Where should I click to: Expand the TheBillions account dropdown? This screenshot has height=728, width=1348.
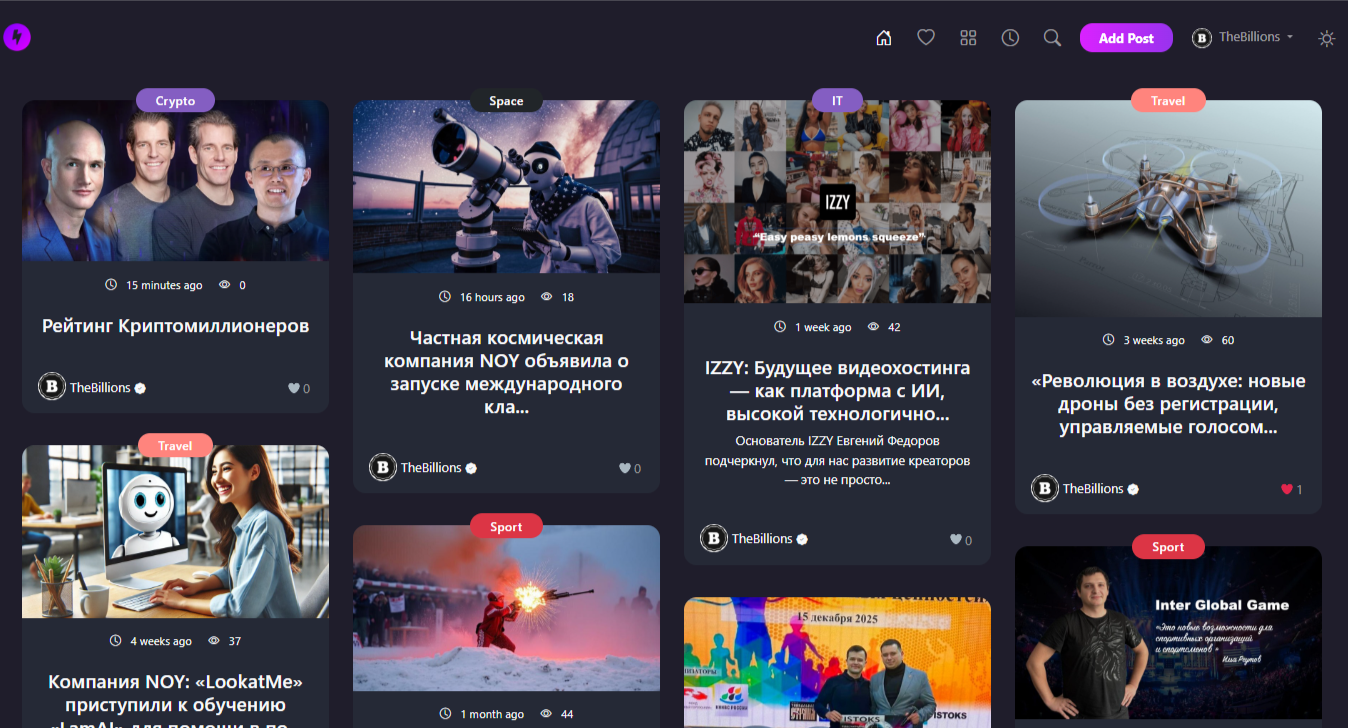[1243, 37]
